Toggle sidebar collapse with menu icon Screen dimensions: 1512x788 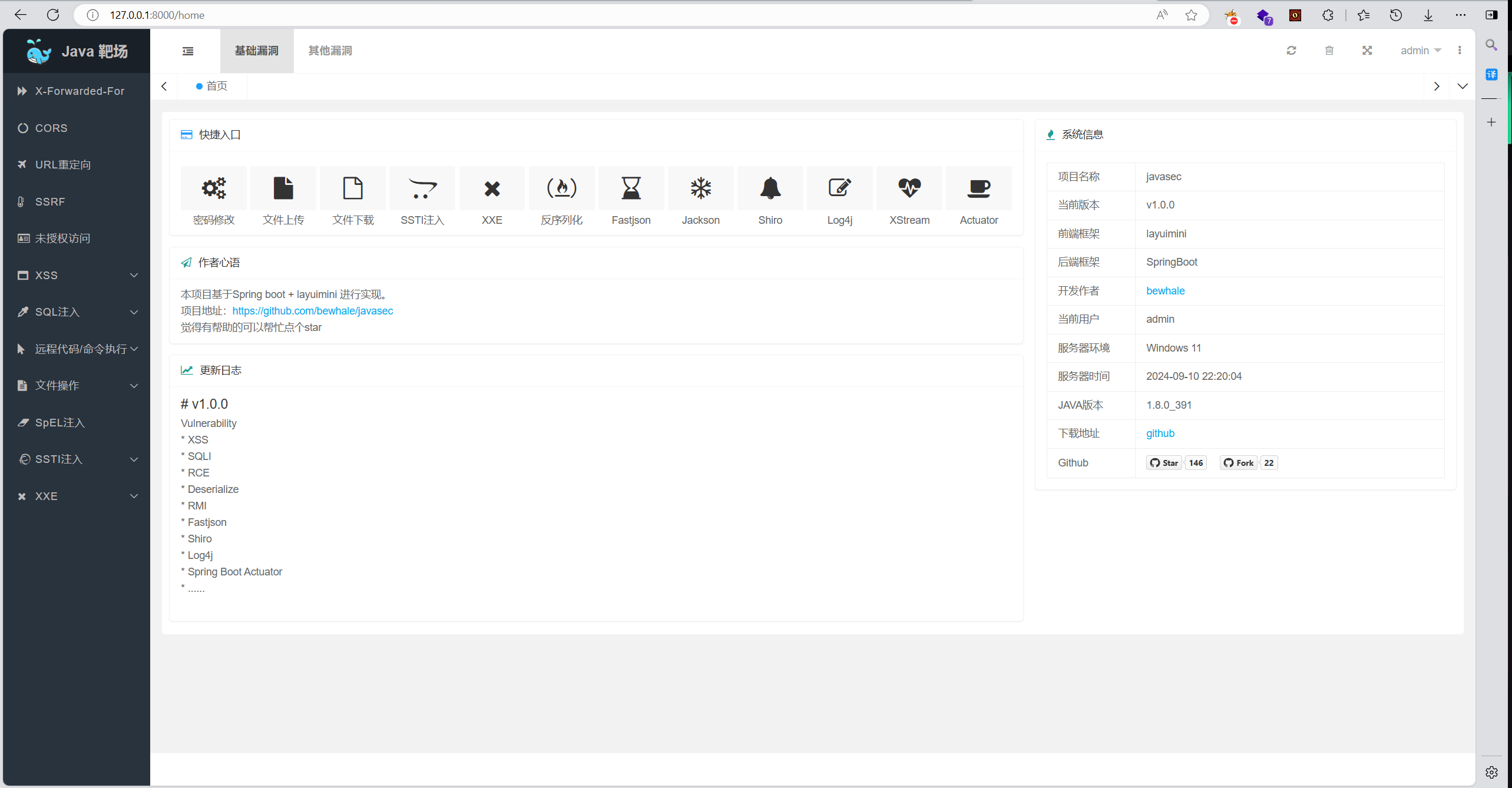coord(188,51)
